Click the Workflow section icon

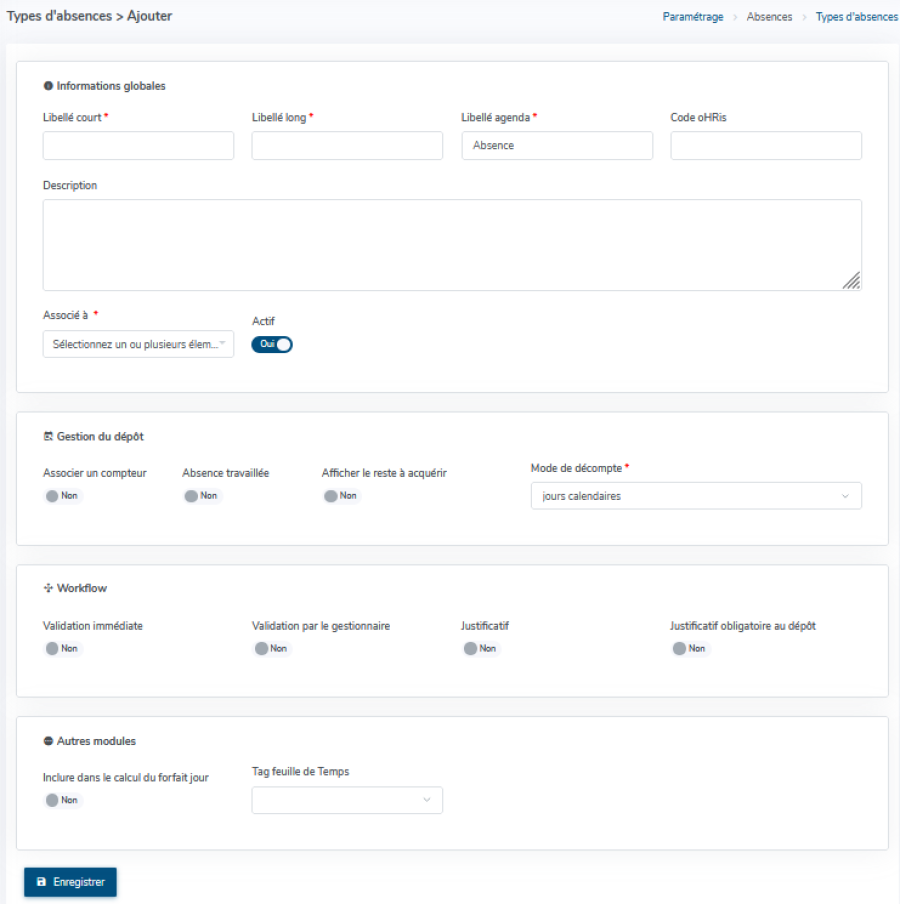pos(48,588)
